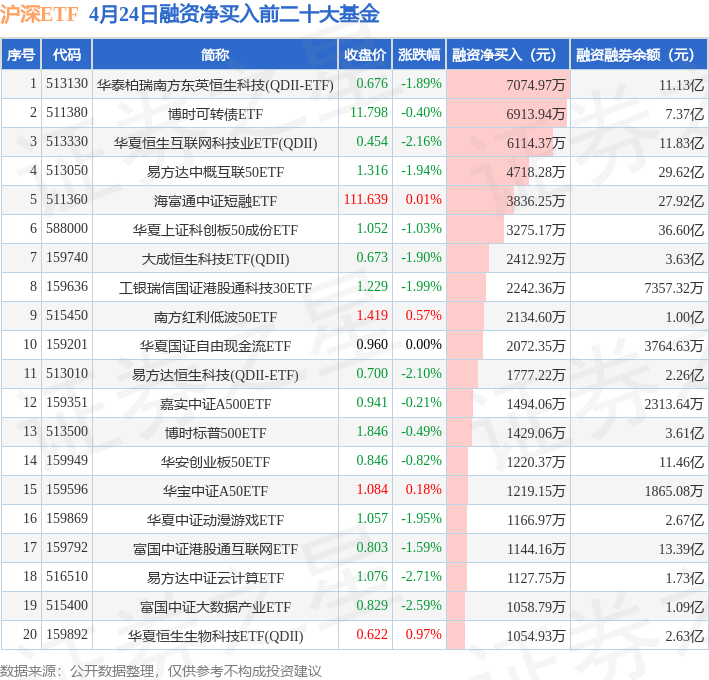Click balance value 2.63亿

click(x=684, y=636)
